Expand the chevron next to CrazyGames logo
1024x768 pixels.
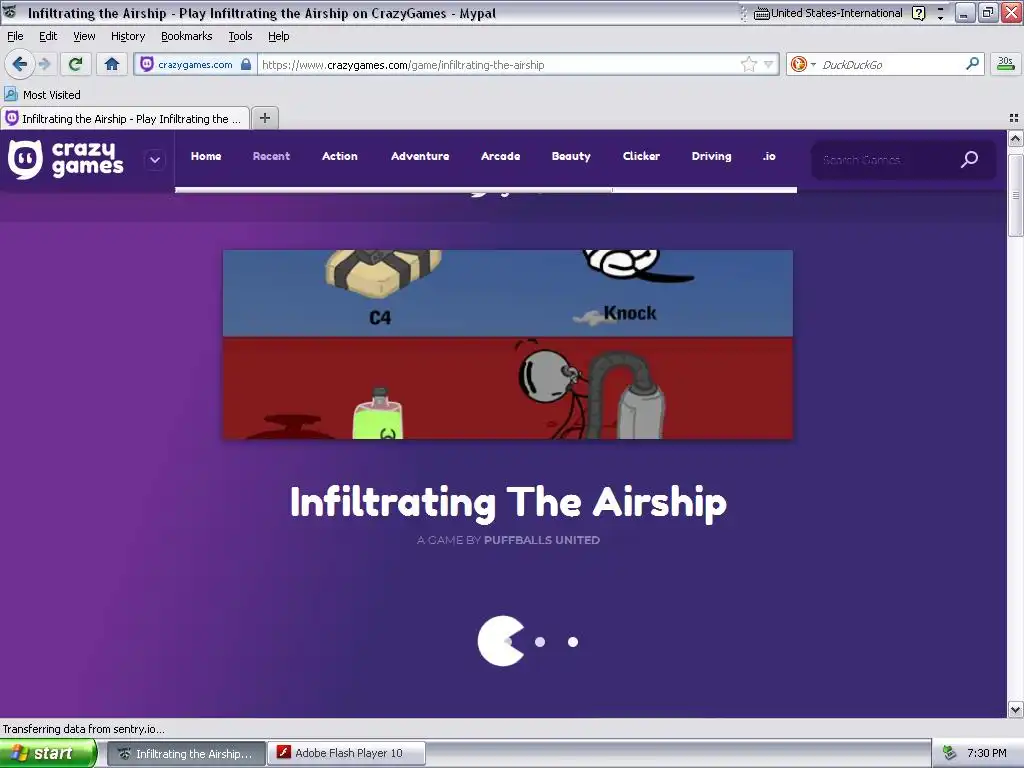pyautogui.click(x=155, y=159)
